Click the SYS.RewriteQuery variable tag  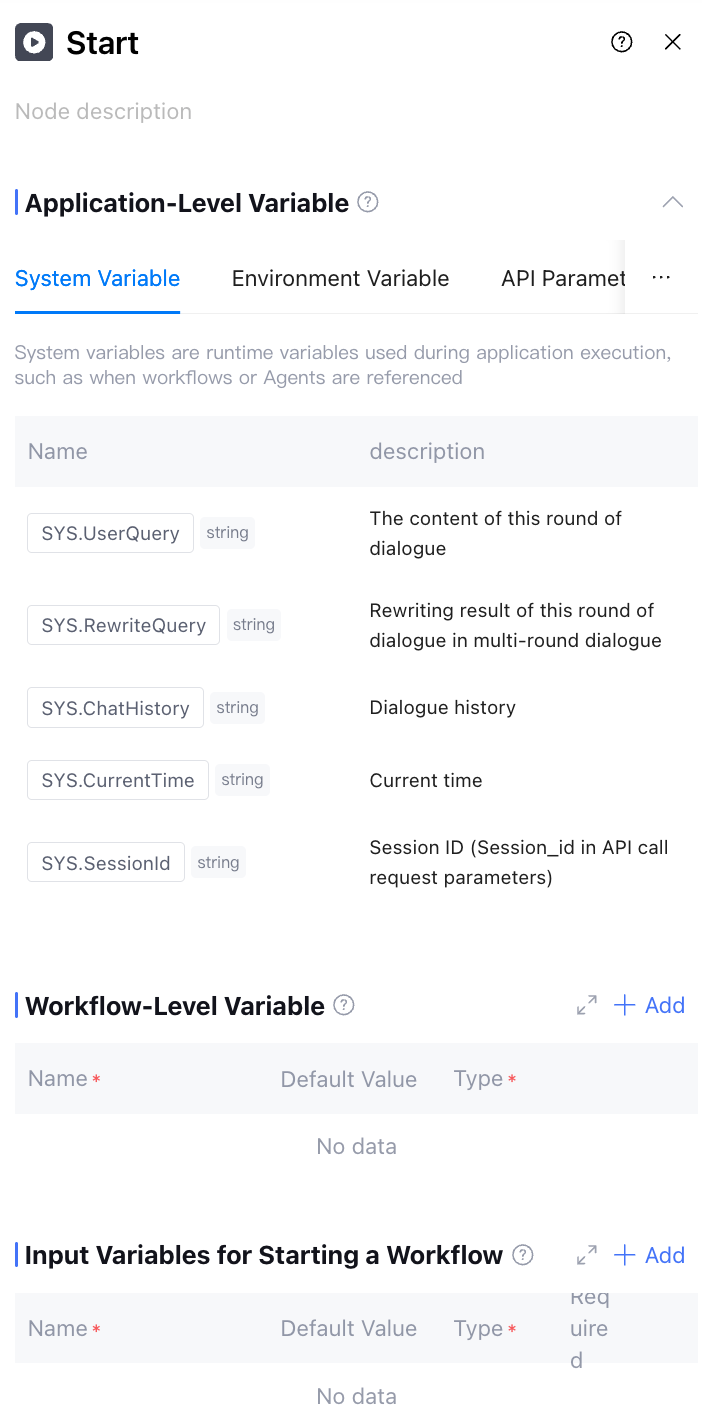pos(123,625)
